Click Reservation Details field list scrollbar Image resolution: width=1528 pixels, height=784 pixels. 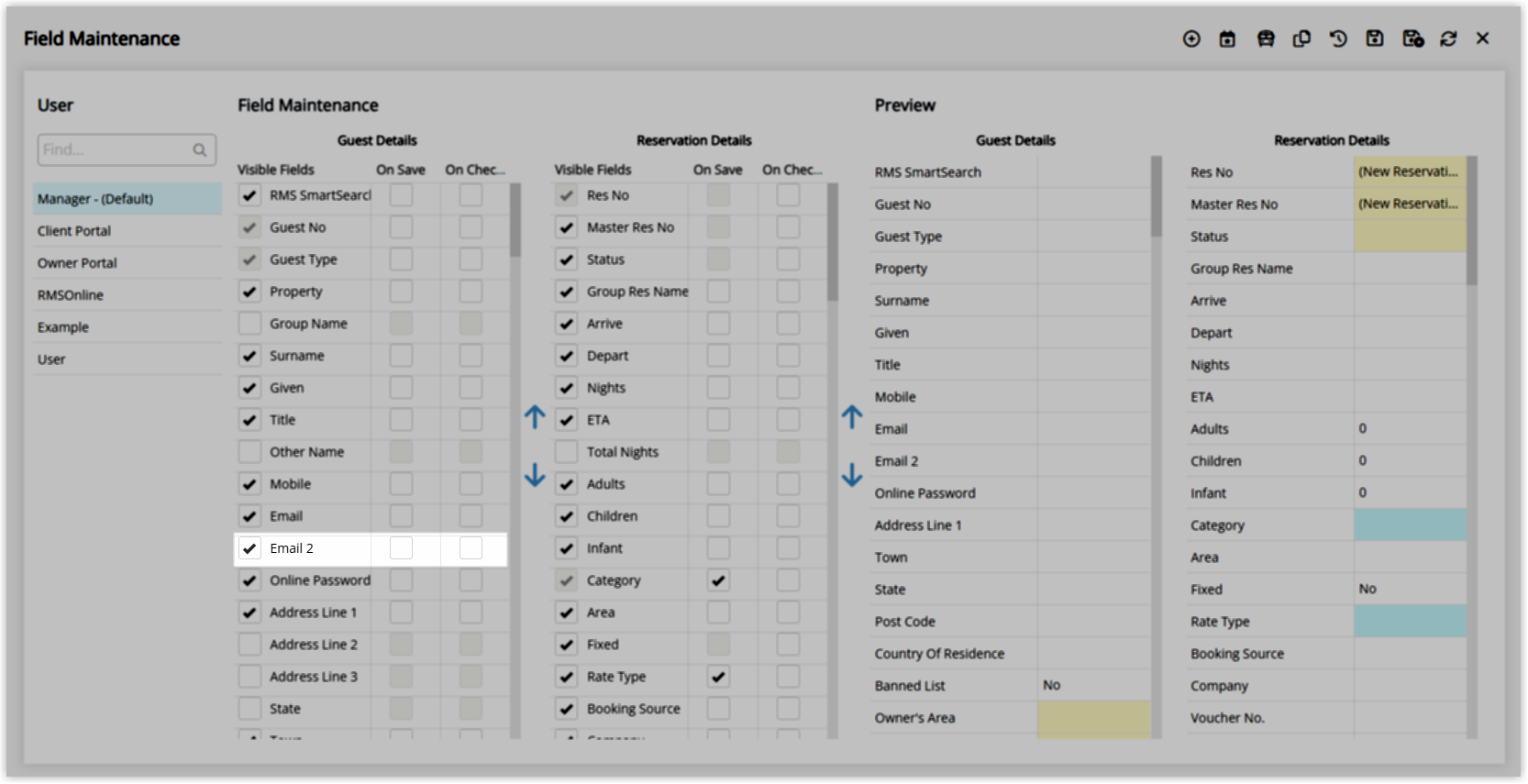point(833,242)
